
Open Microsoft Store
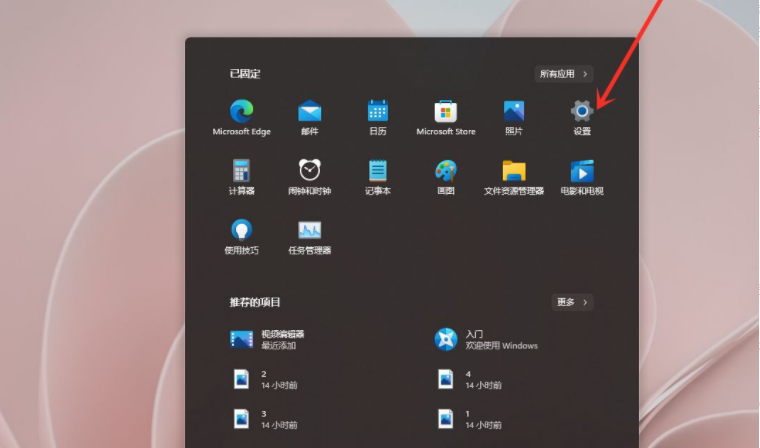(x=445, y=111)
